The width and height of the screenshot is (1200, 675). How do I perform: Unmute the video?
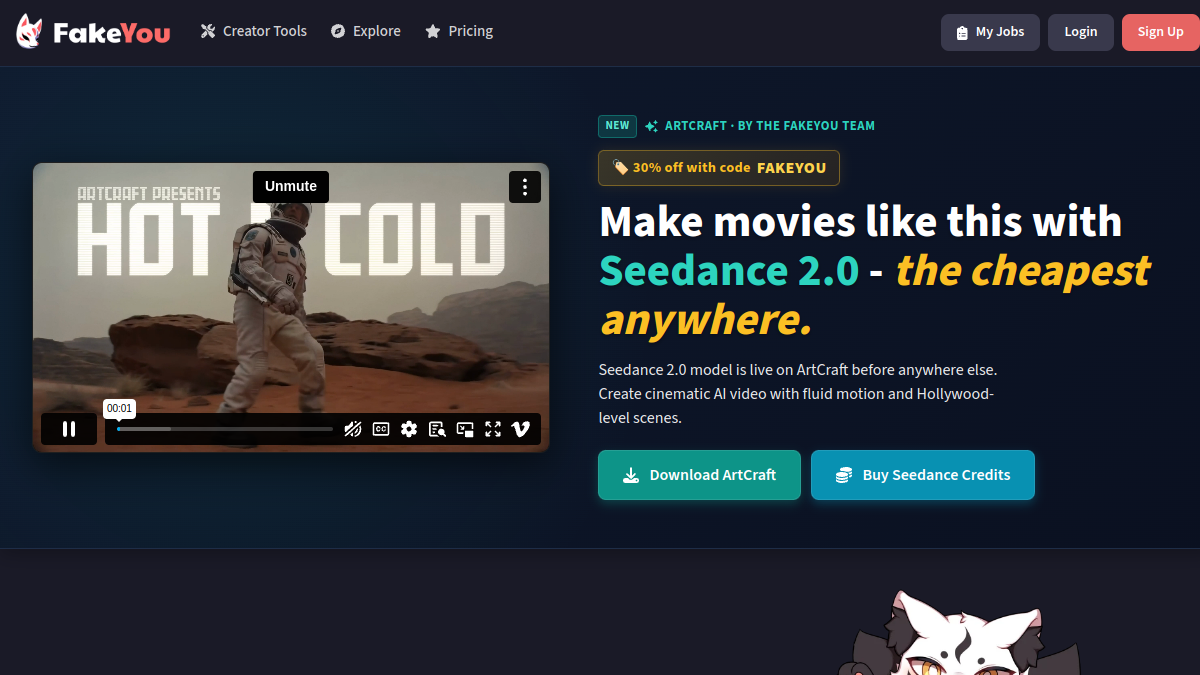pyautogui.click(x=291, y=186)
